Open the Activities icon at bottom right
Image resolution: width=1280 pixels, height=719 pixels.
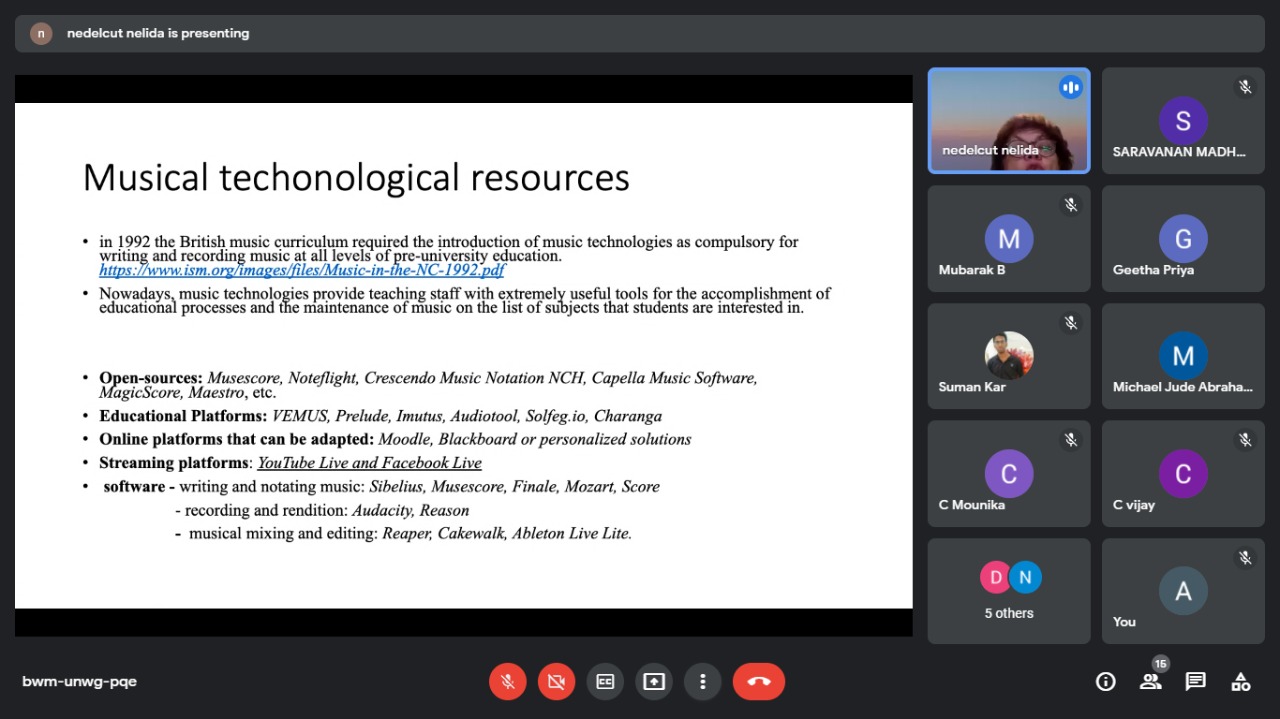1241,682
